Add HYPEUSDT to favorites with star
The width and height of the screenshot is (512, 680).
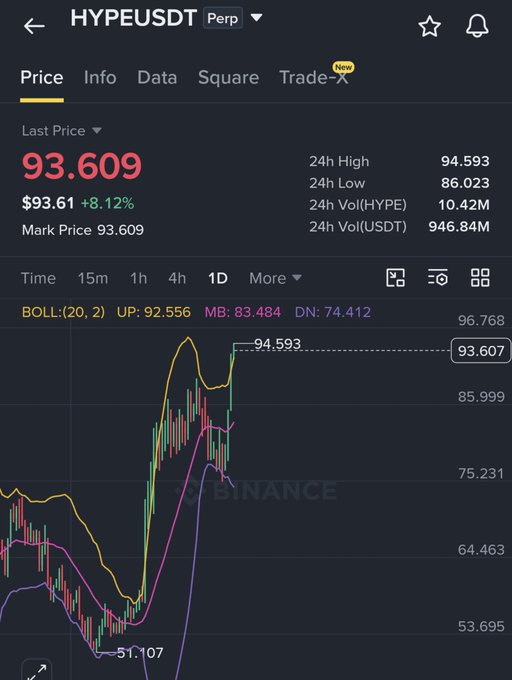pyautogui.click(x=429, y=26)
